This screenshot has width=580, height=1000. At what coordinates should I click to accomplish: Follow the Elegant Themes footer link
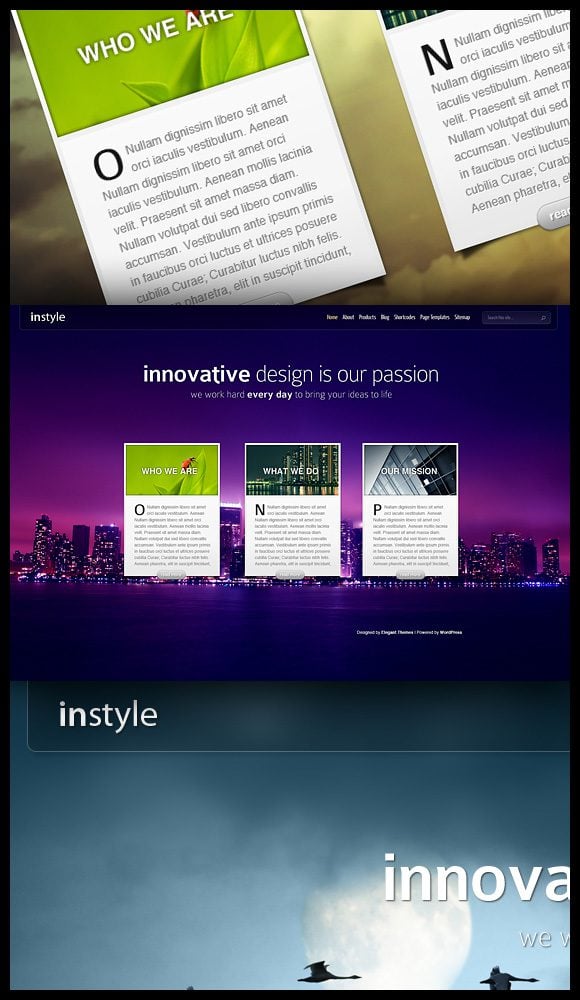click(x=398, y=633)
